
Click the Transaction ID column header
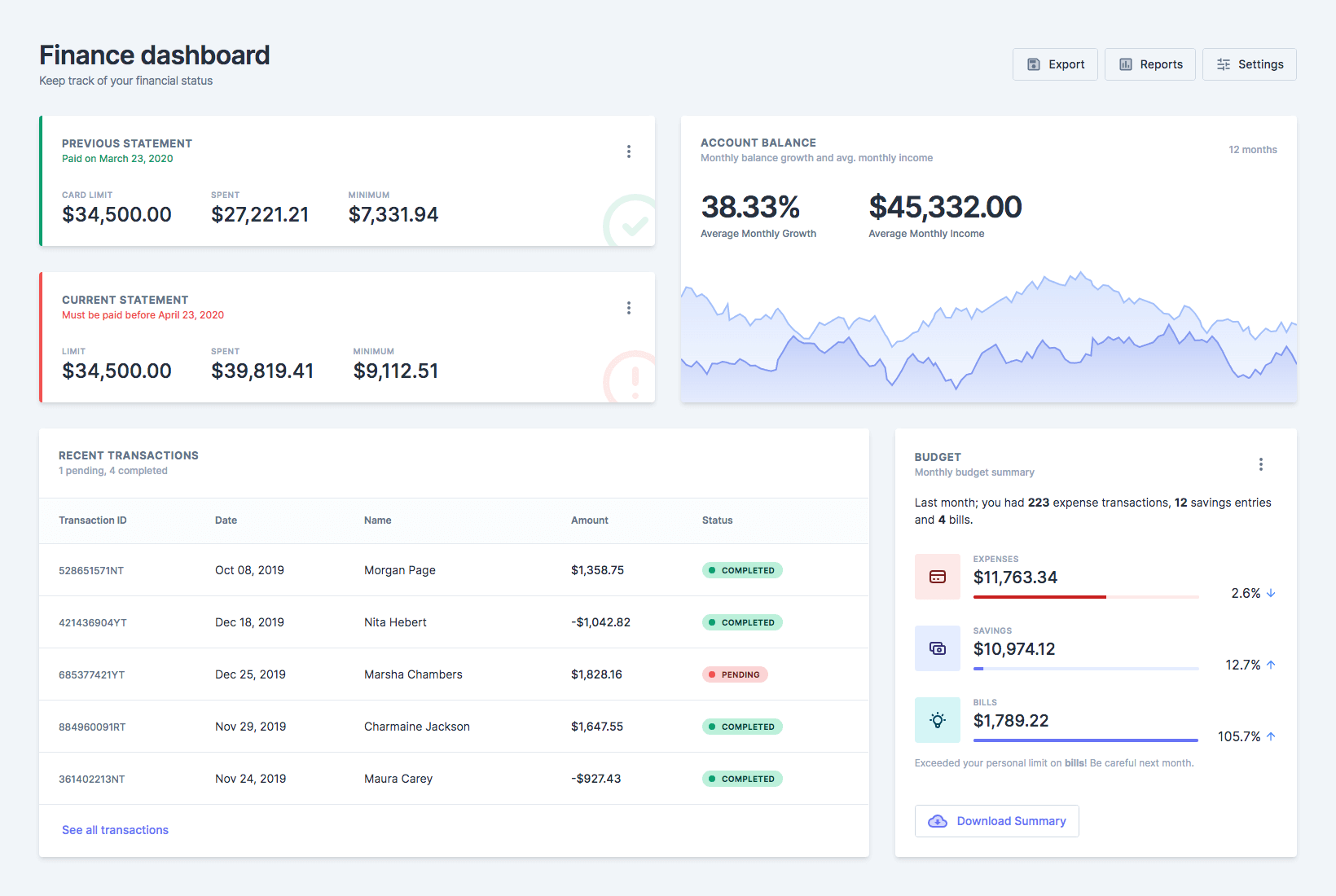pos(92,520)
